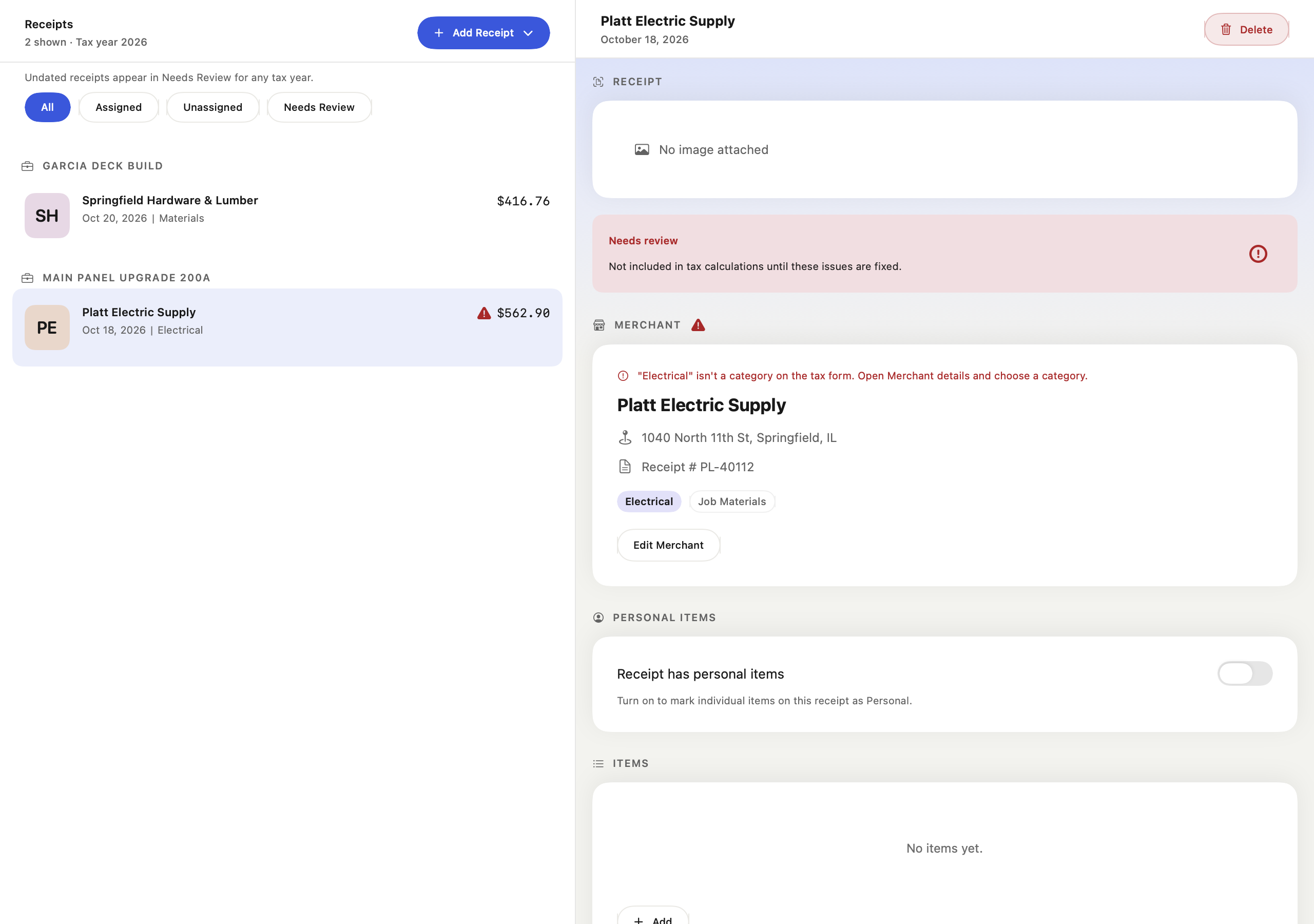Viewport: 1314px width, 924px height.
Task: Click the error icon beside Electrical category message
Action: pyautogui.click(x=623, y=376)
